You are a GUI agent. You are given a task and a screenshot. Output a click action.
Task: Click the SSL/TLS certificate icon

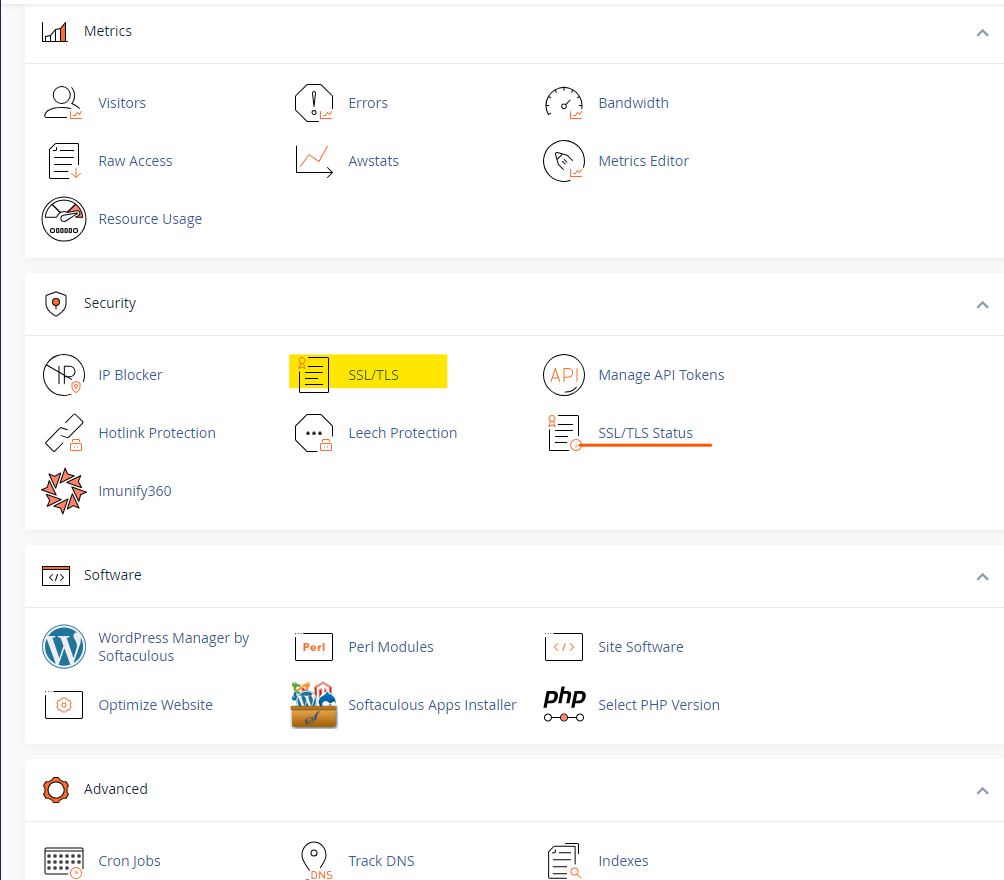[x=313, y=375]
